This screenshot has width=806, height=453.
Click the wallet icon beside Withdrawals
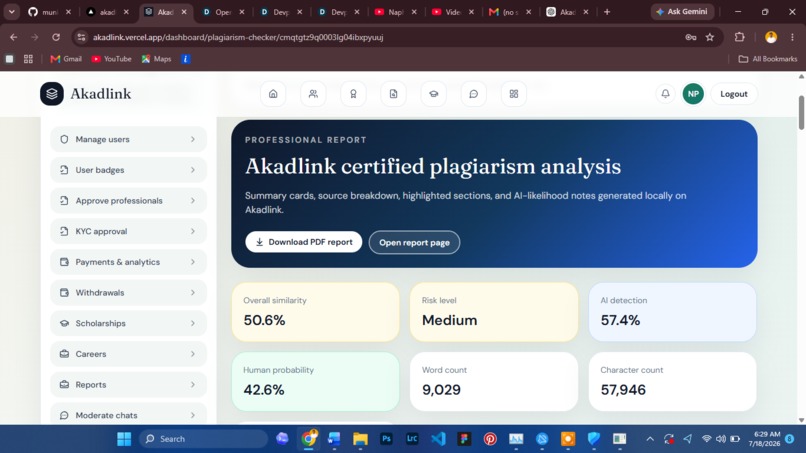(x=64, y=293)
